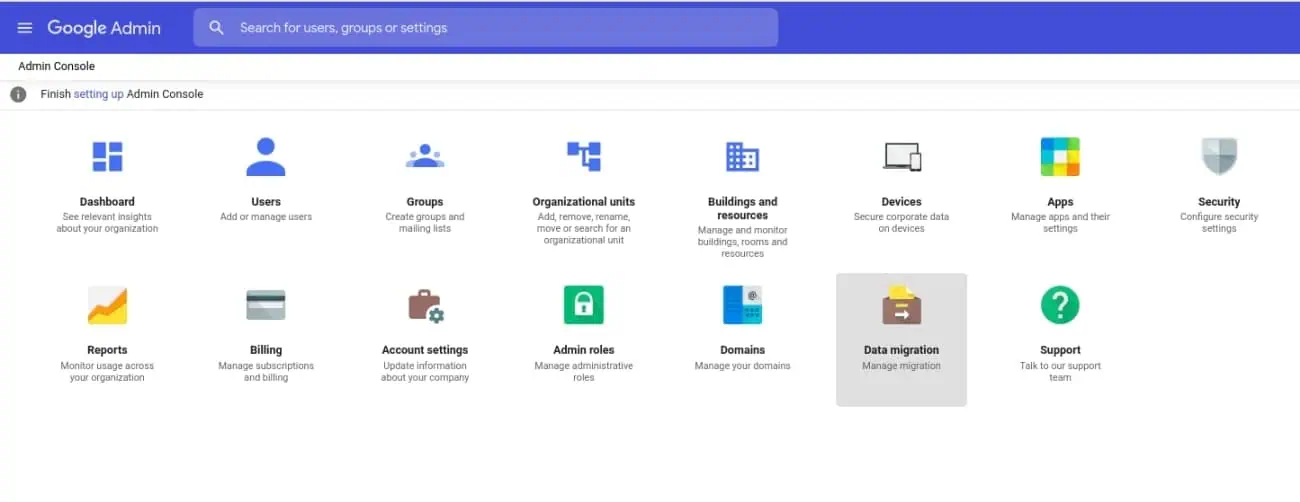Click the 'Buildings and resources' title text
1300x502 pixels.
tap(742, 208)
